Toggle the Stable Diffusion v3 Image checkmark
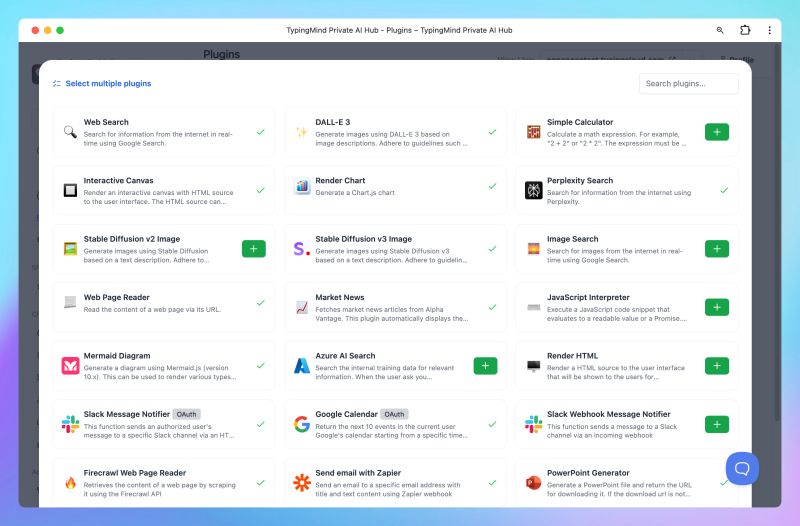This screenshot has width=800, height=526. click(492, 249)
